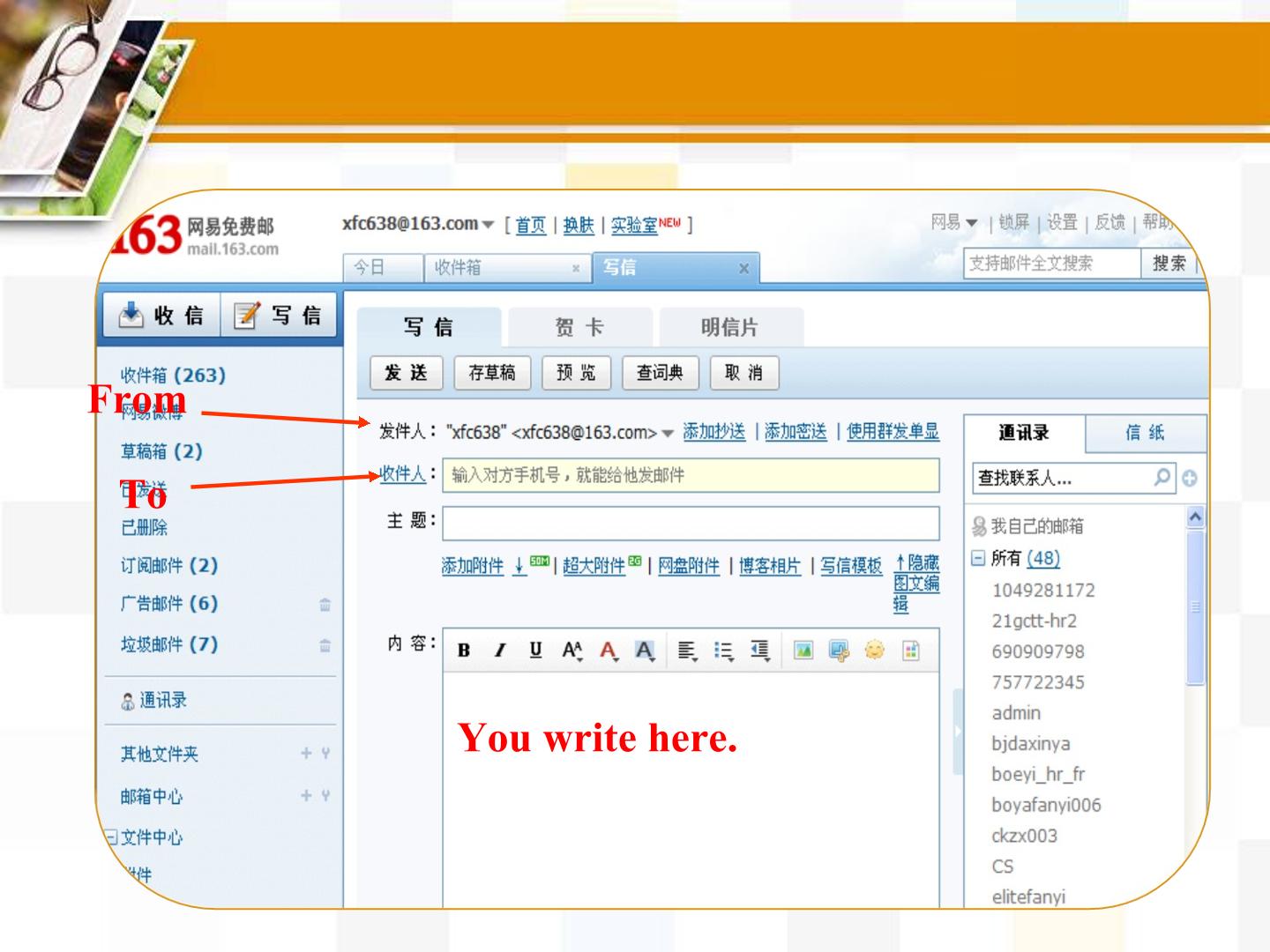Insert a smiley emoticon
This screenshot has width=1270, height=952.
[x=874, y=651]
